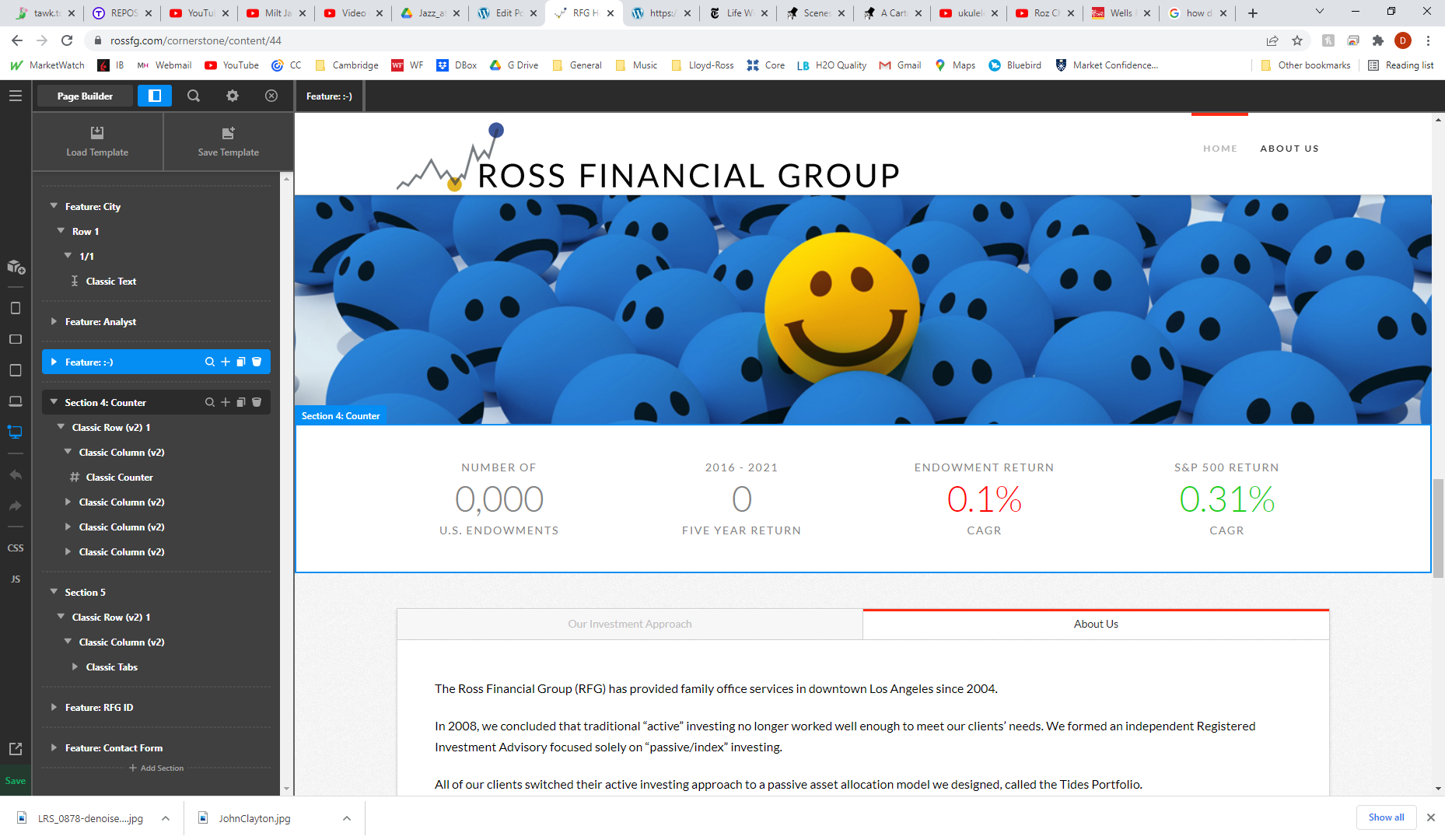Switch preview to desktop monitor icon
This screenshot has height=840, width=1445.
click(x=16, y=432)
